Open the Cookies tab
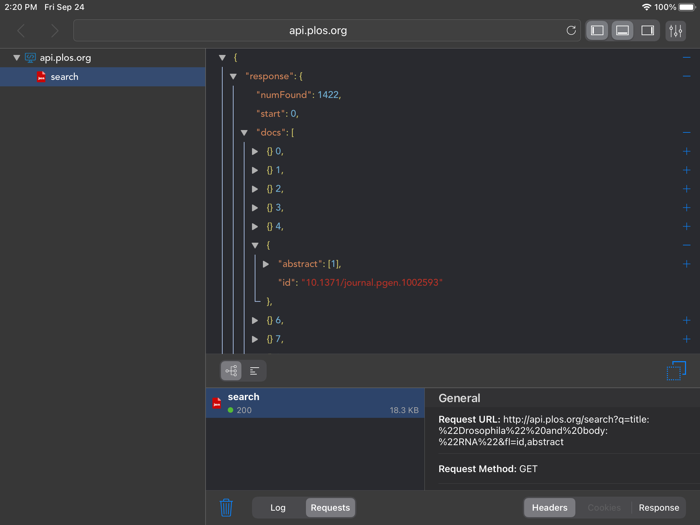Viewport: 700px width, 525px height. [x=604, y=508]
